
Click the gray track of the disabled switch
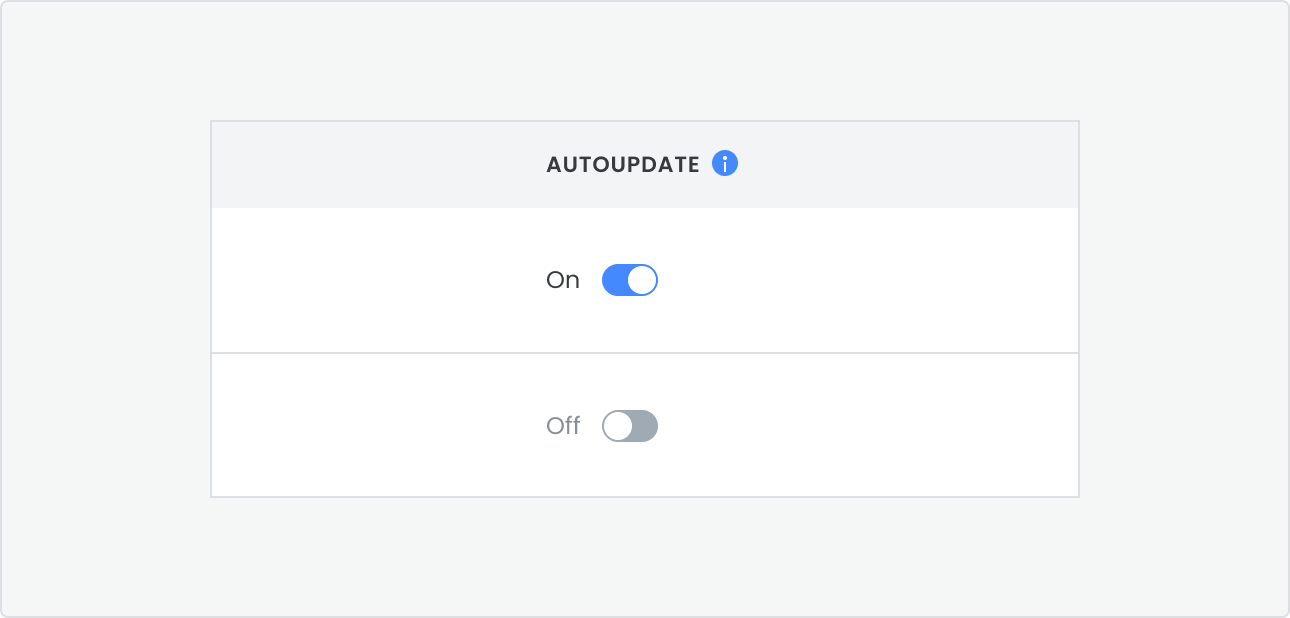[x=645, y=426]
